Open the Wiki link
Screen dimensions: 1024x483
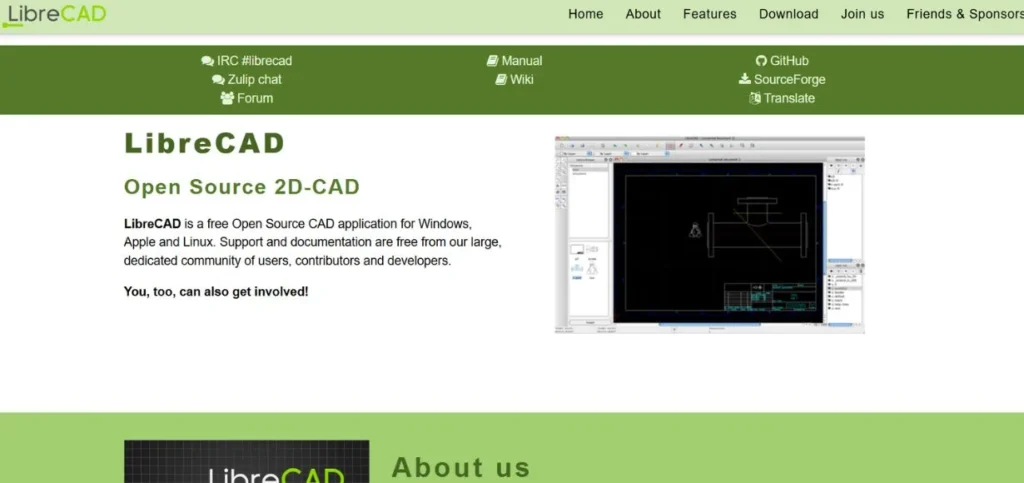coord(522,80)
